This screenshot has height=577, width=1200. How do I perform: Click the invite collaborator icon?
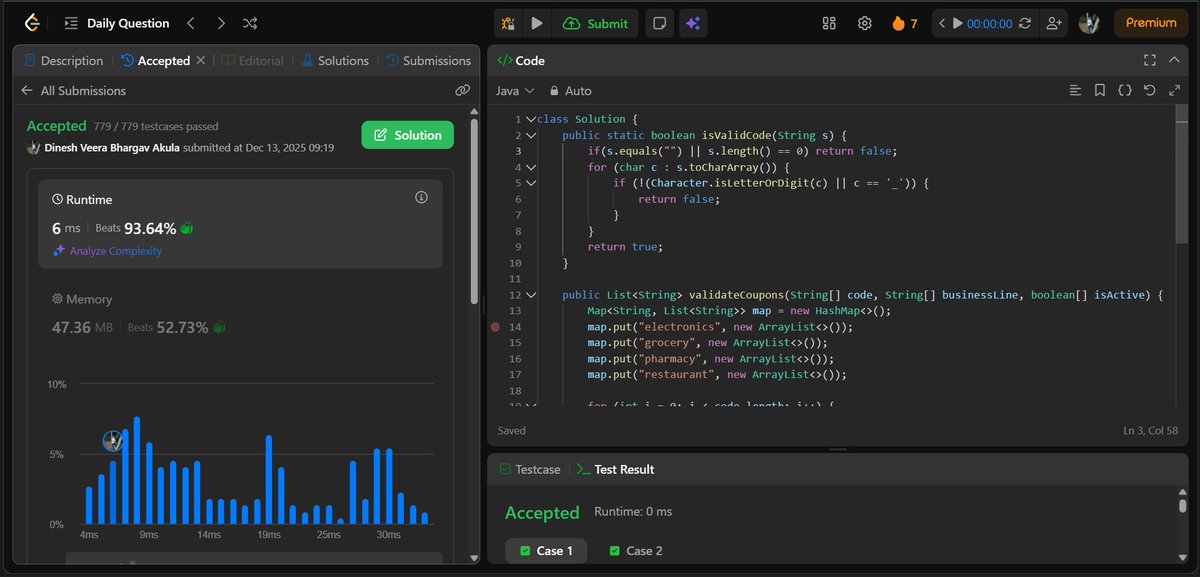[x=1053, y=23]
